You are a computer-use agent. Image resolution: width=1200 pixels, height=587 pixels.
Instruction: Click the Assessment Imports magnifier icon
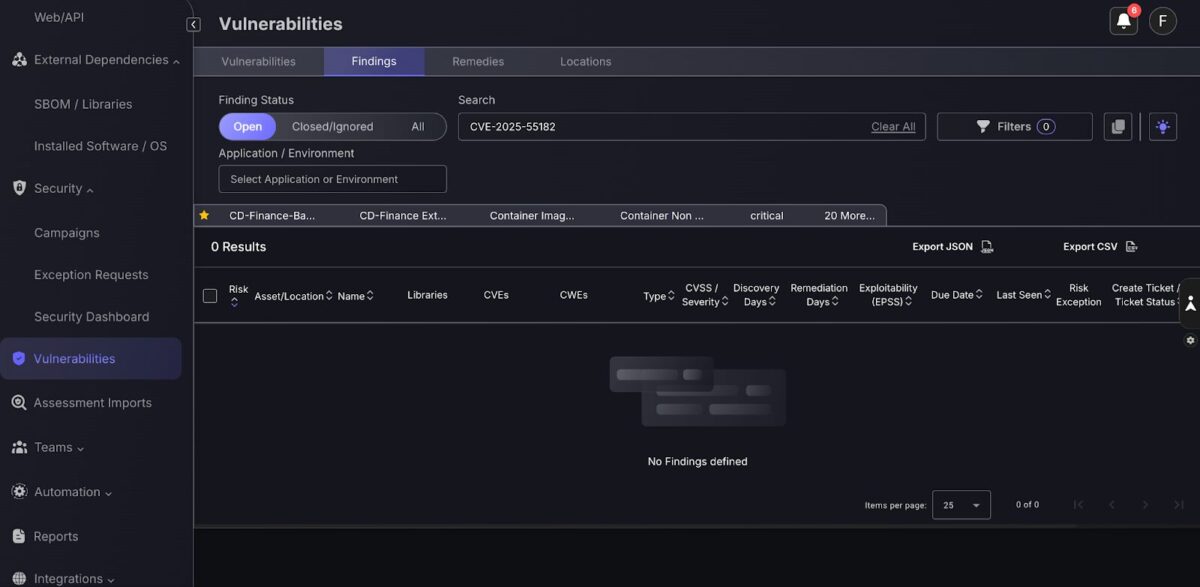(x=18, y=402)
